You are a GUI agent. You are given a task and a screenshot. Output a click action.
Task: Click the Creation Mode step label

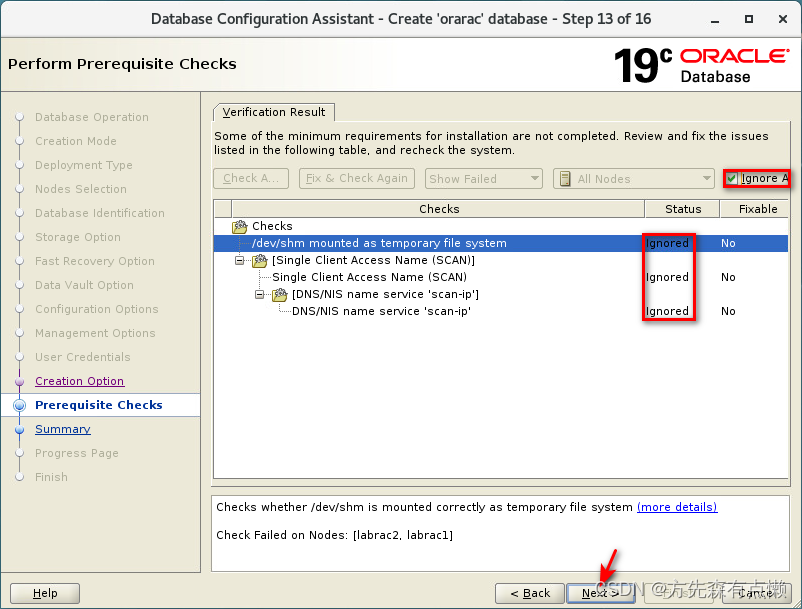click(x=76, y=141)
